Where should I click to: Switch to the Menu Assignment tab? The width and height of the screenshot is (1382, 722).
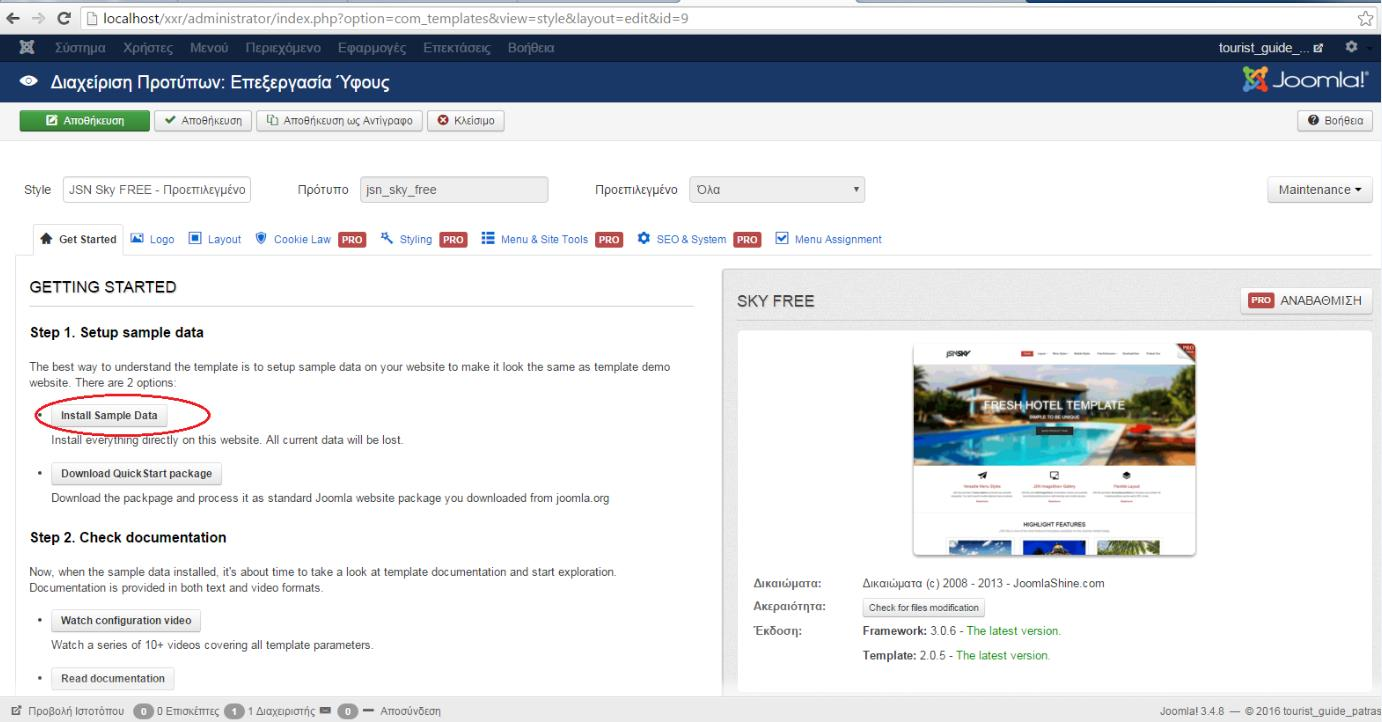click(x=829, y=239)
